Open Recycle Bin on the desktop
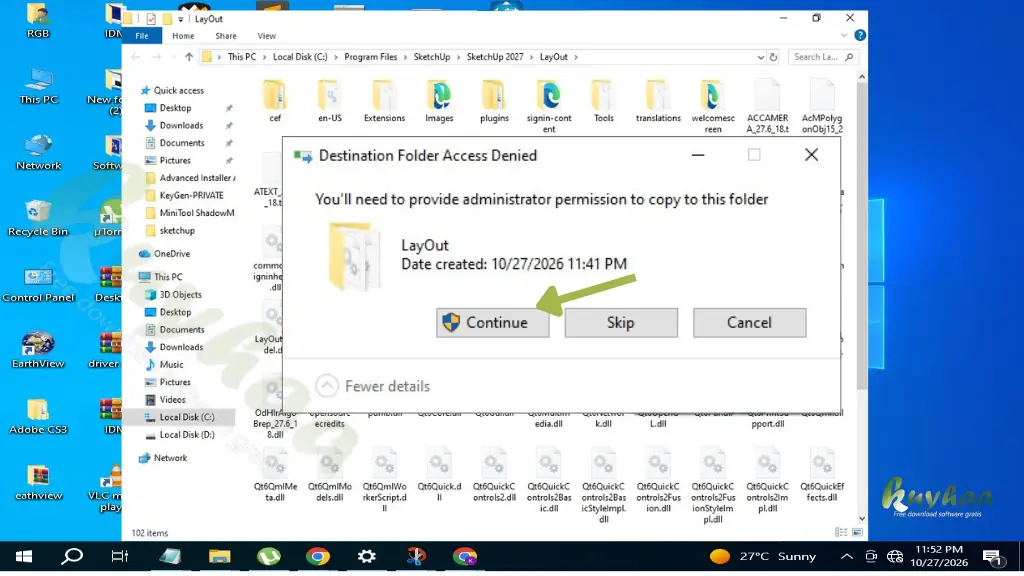 (38, 219)
